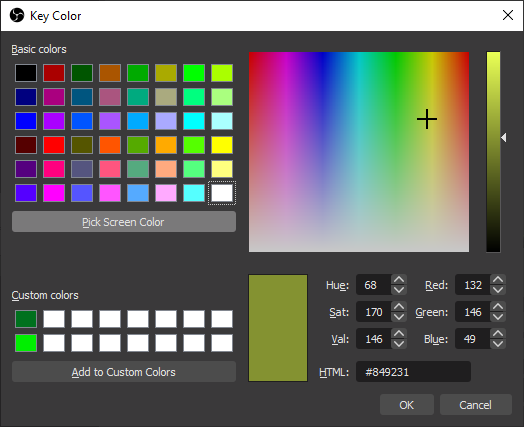Increase the Red value with up arrow

pyautogui.click(x=498, y=280)
